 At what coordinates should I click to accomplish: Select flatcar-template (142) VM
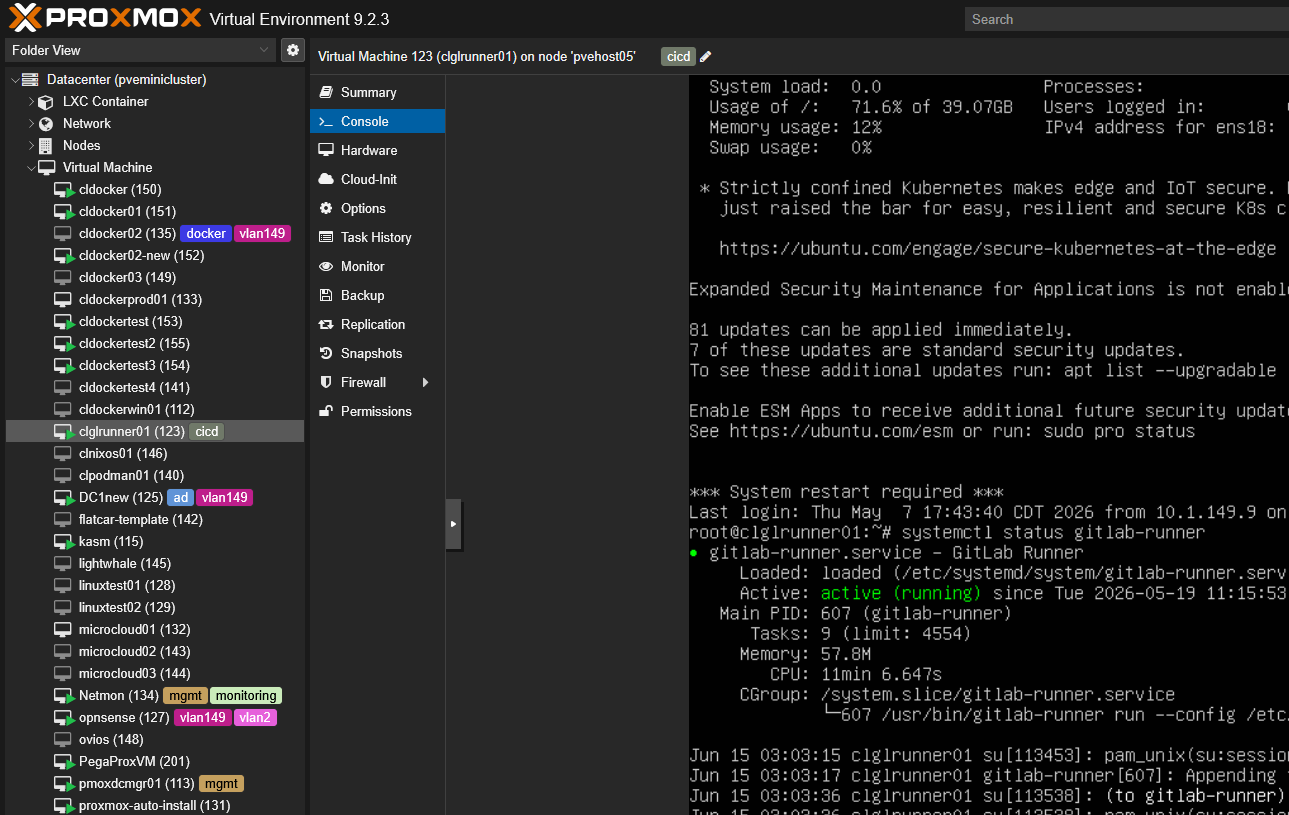point(155,519)
